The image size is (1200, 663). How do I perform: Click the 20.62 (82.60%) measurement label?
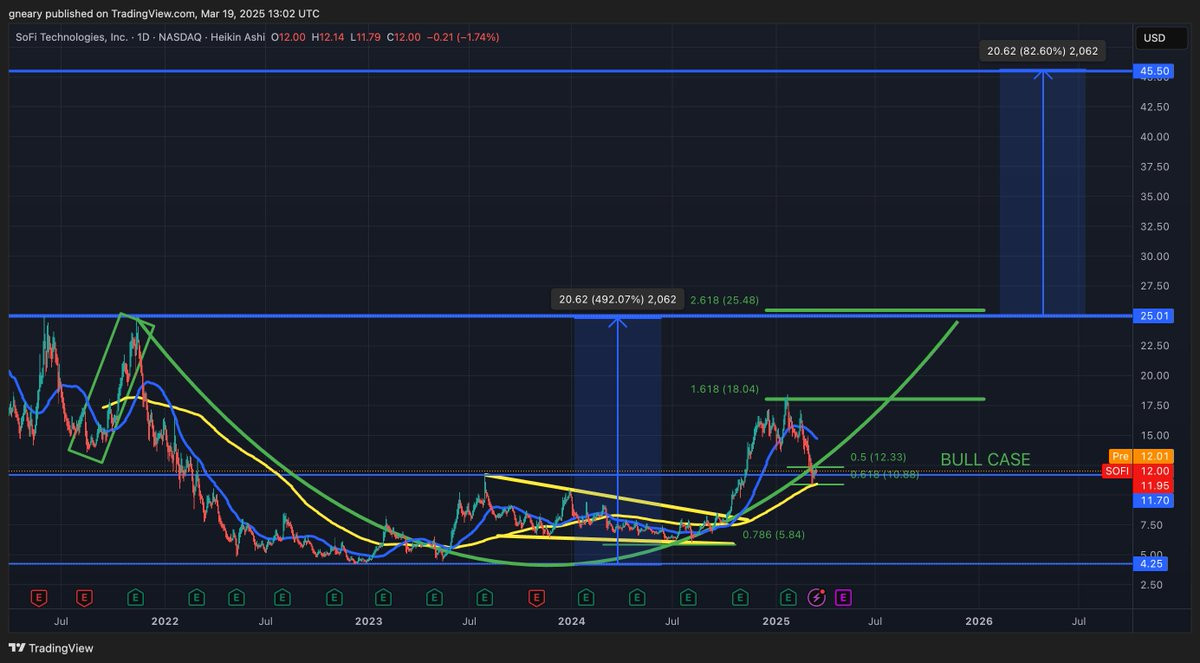pos(1044,52)
